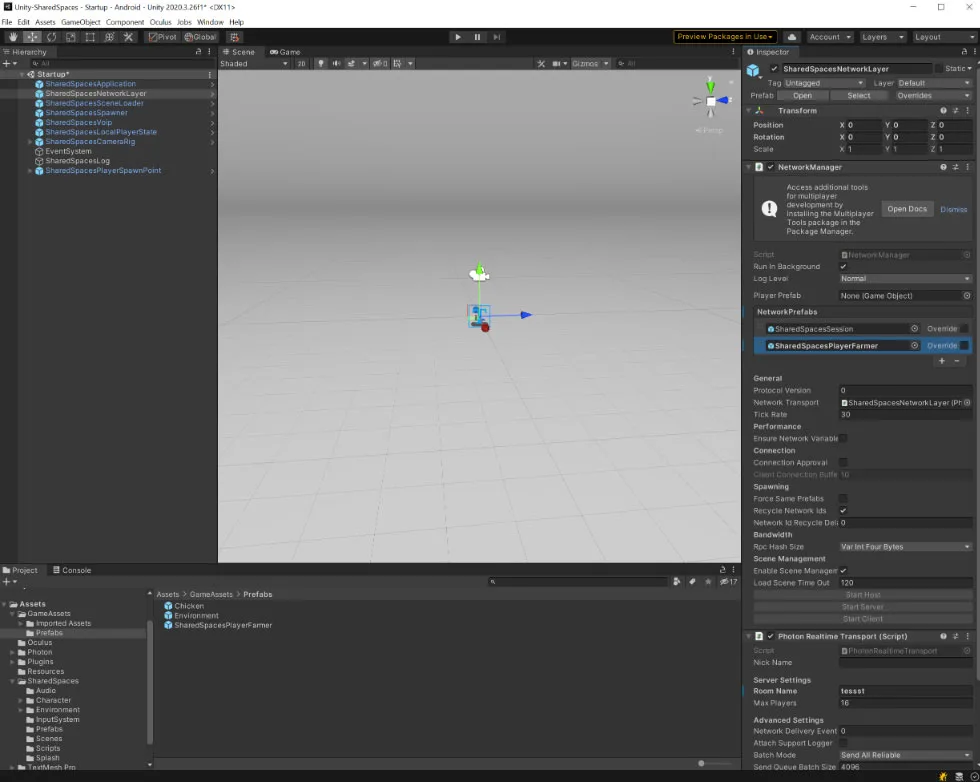Toggle Run In Background checkbox
The image size is (980, 782).
[843, 267]
